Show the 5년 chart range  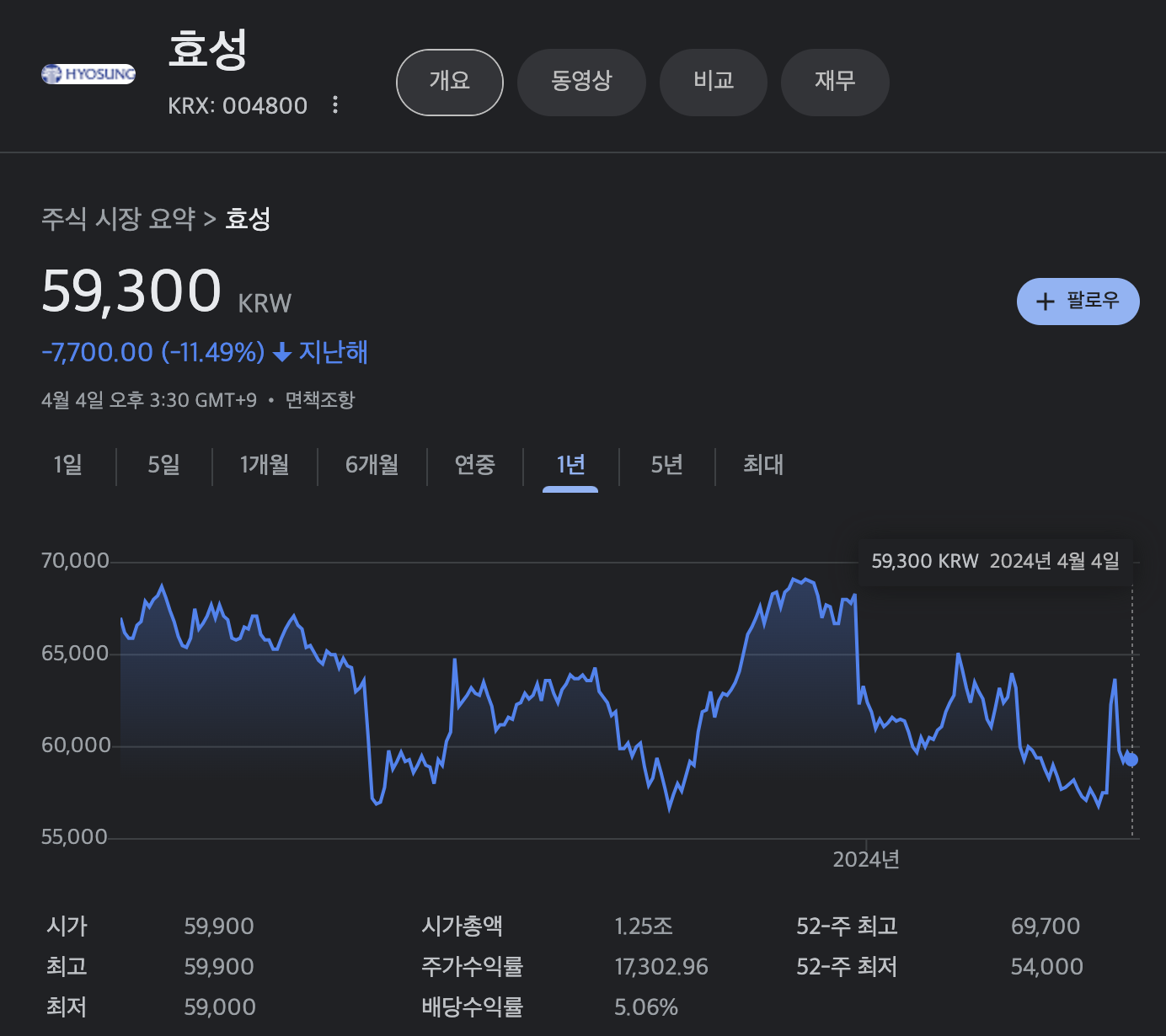click(x=666, y=465)
